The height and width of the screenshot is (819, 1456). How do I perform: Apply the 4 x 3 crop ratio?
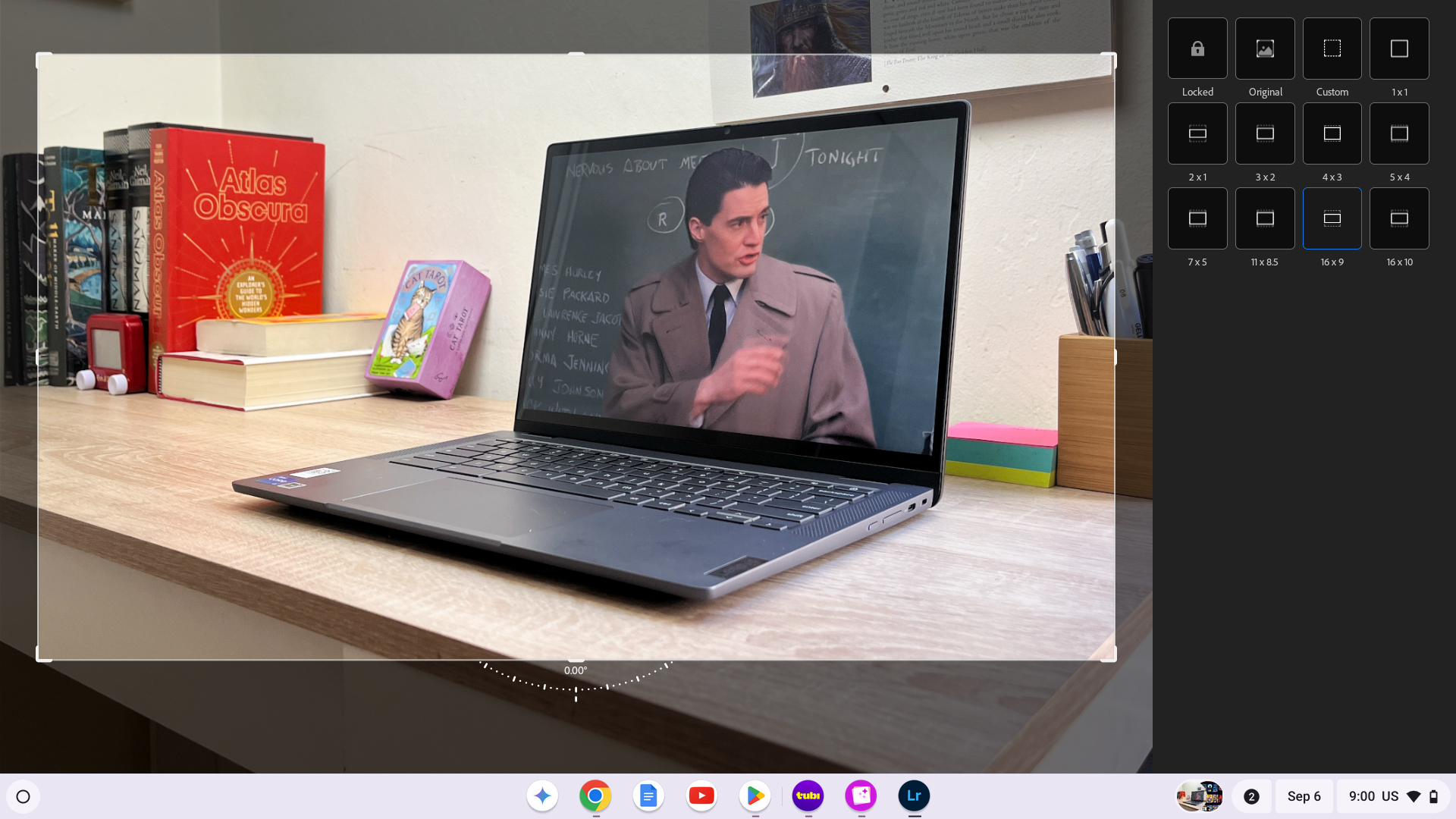(1332, 133)
